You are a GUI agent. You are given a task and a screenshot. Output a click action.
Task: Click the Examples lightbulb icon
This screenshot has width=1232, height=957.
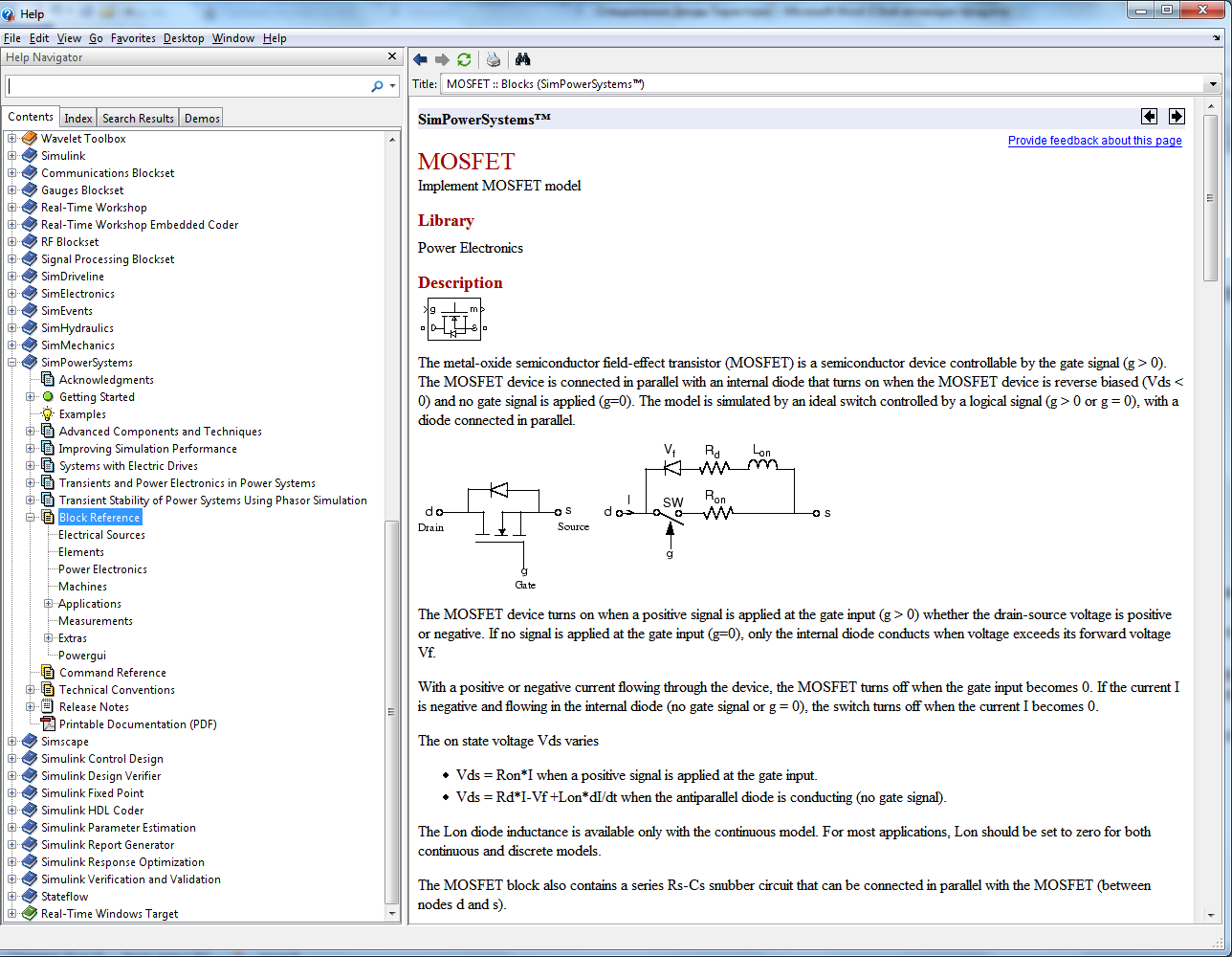48,414
